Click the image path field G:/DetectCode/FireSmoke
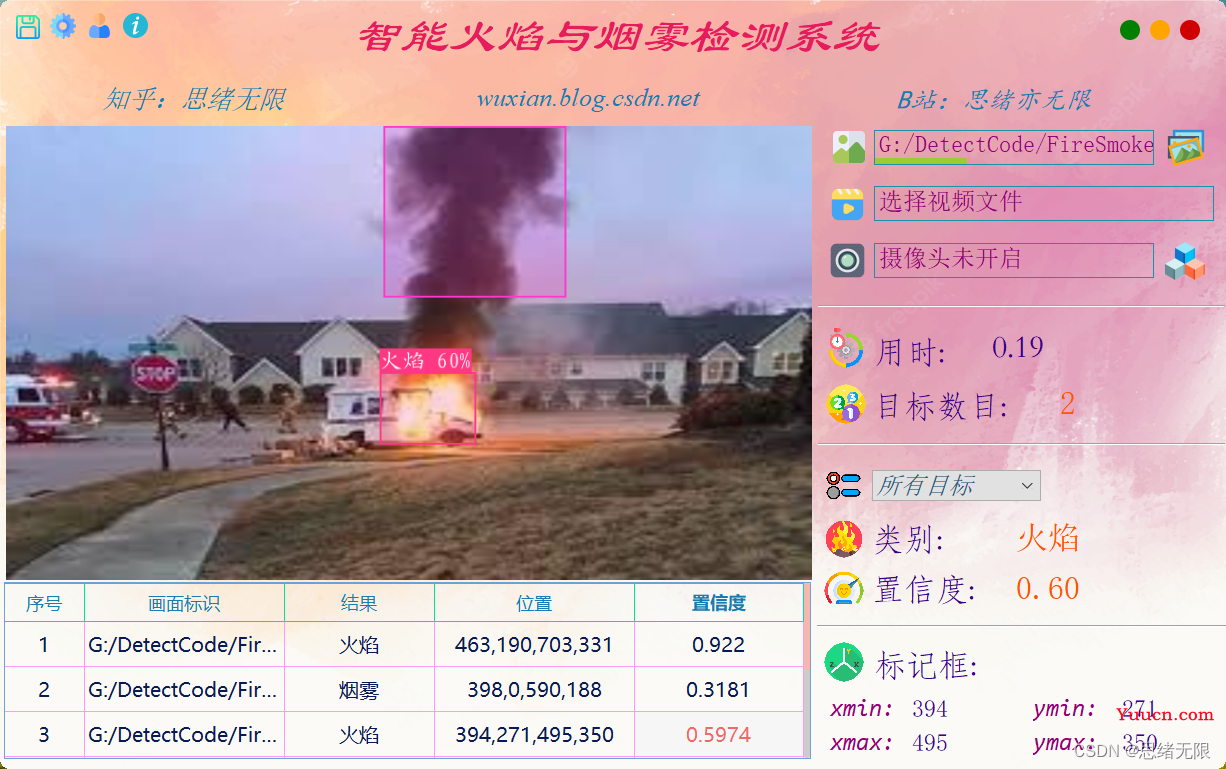This screenshot has width=1226, height=769. 1014,147
